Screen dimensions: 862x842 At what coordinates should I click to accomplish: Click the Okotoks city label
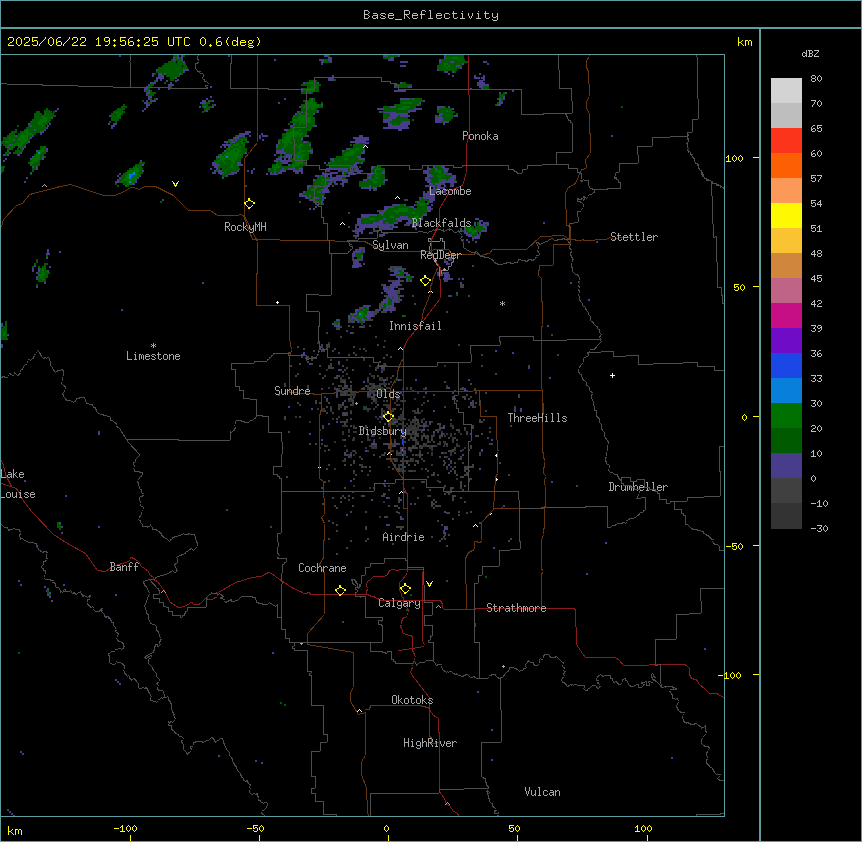412,700
